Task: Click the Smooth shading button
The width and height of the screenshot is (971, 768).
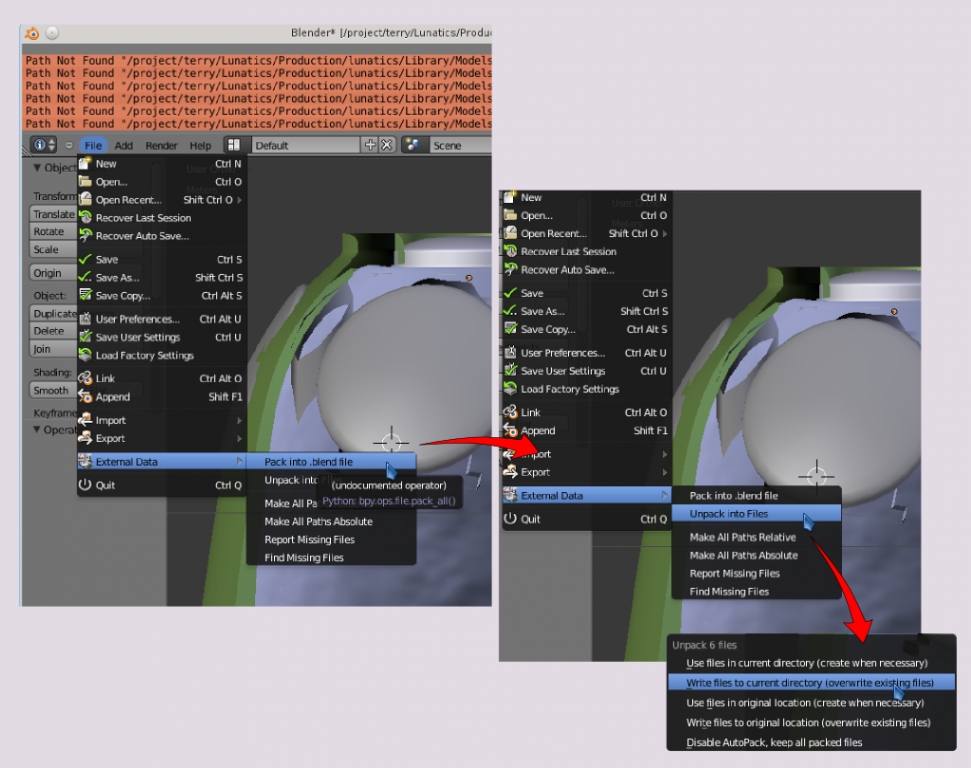Action: pyautogui.click(x=53, y=390)
